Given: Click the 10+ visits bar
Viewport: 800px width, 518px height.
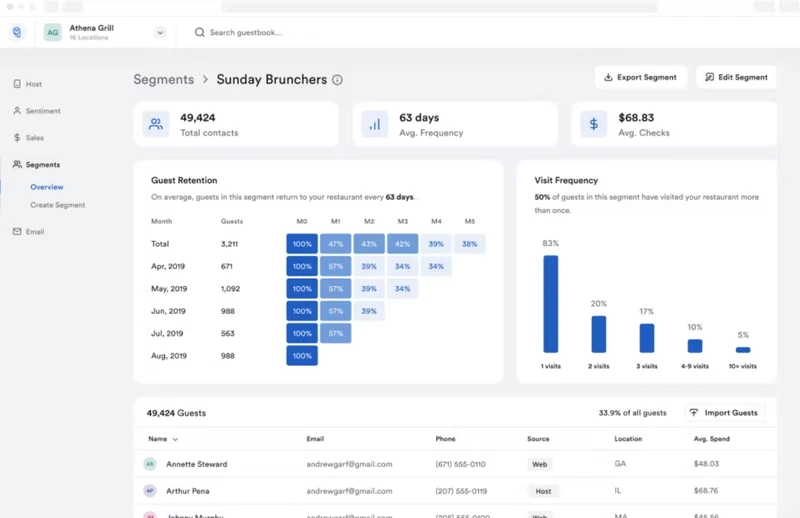Looking at the screenshot, I should 743,350.
